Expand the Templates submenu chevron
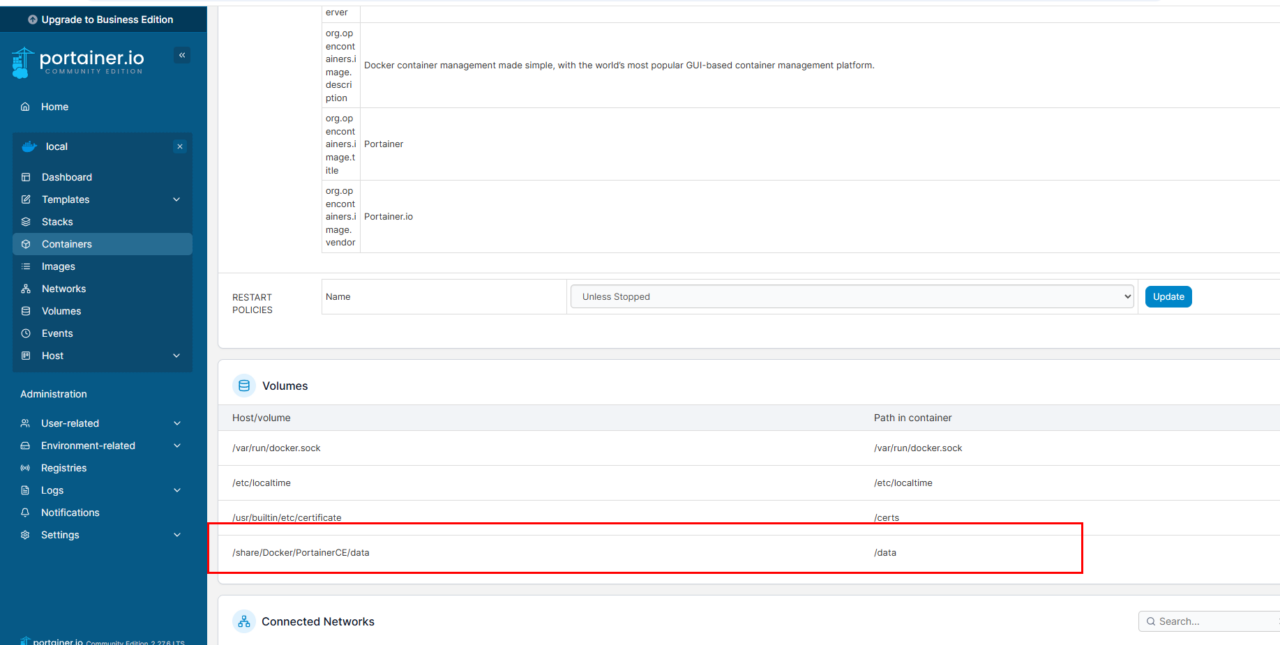The width and height of the screenshot is (1280, 645). (177, 200)
